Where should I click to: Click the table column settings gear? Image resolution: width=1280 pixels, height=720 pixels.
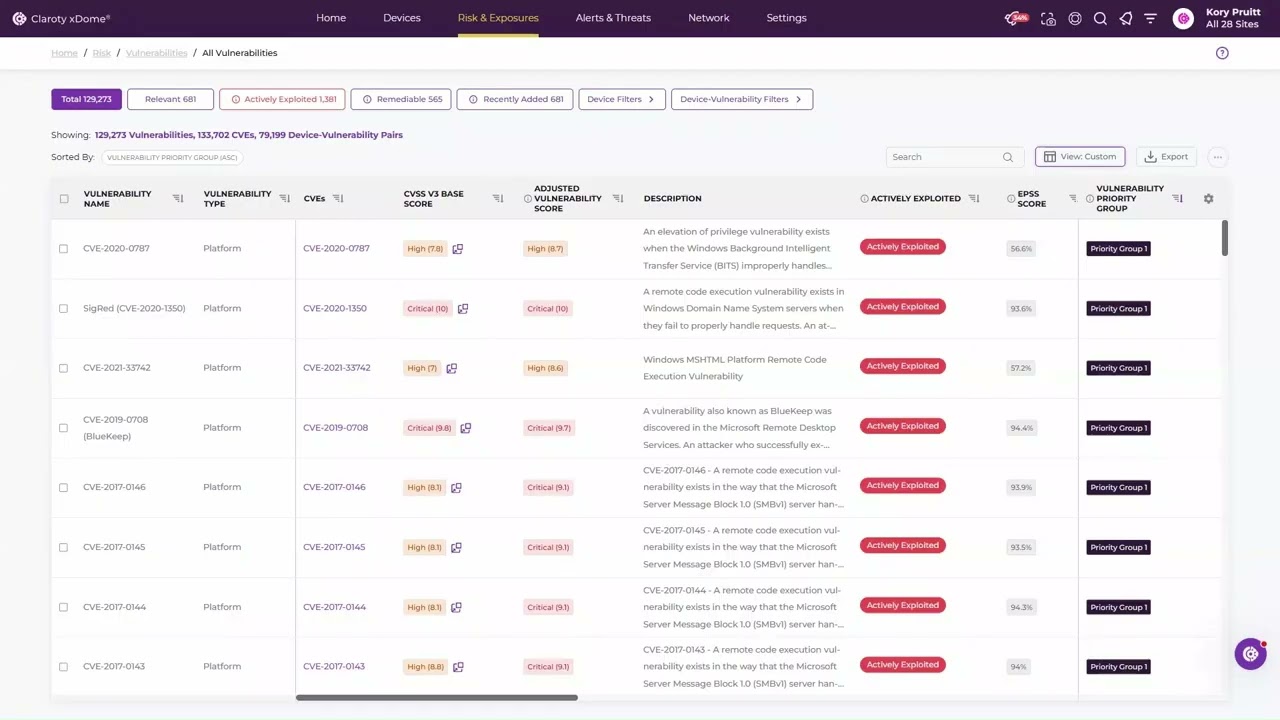tap(1208, 198)
